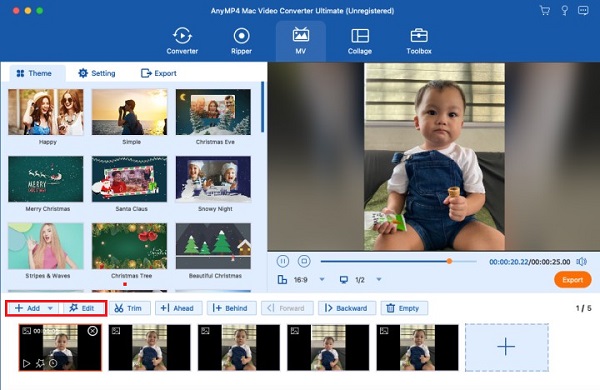Pause the video preview
The image size is (600, 390).
(x=283, y=261)
